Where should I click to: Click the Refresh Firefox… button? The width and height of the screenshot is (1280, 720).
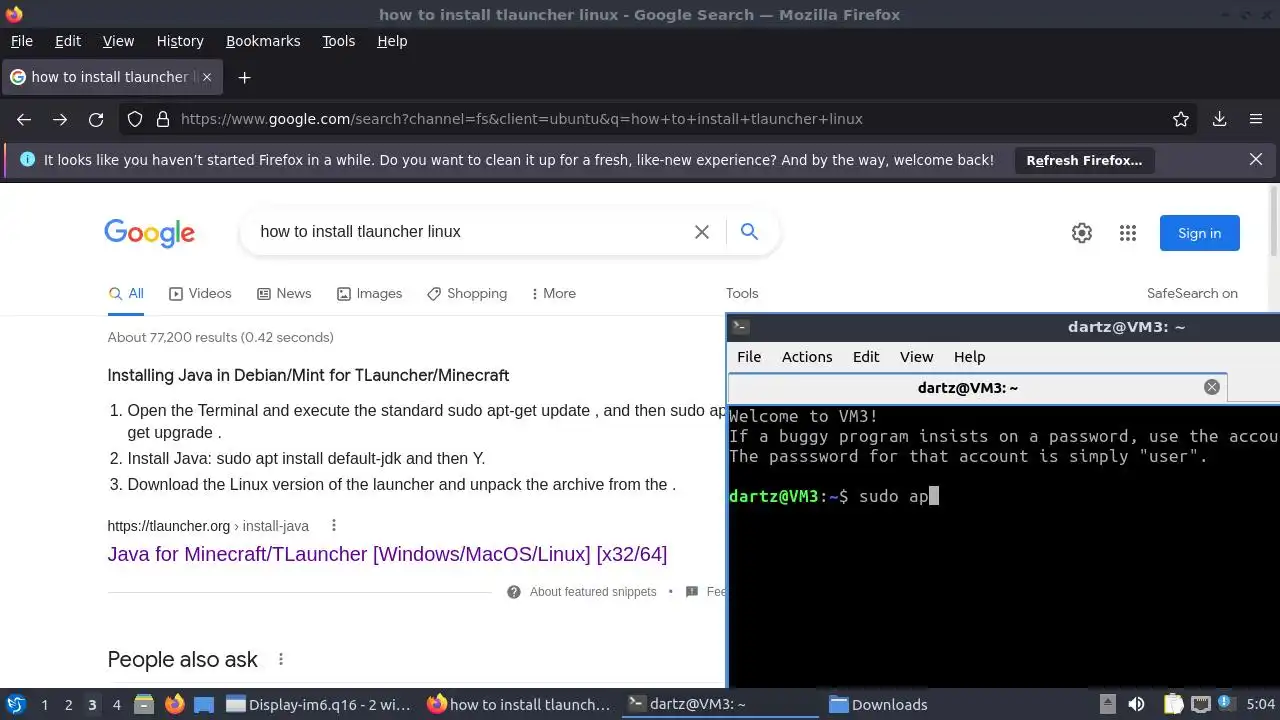[x=1084, y=160]
